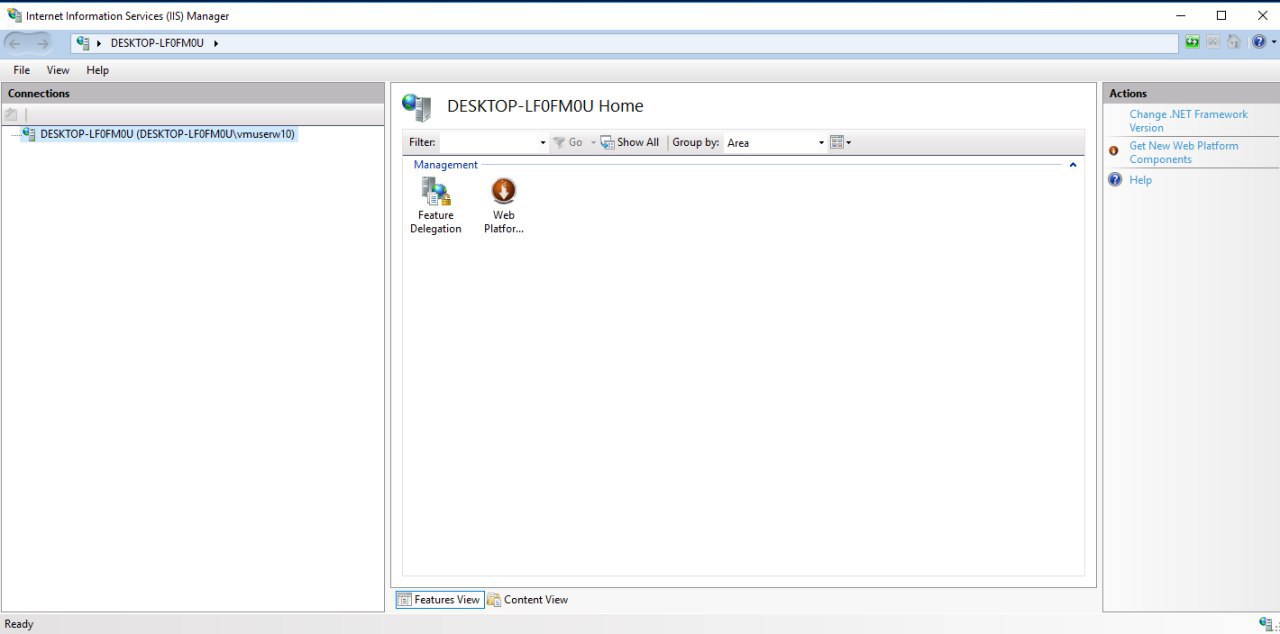Click Change .NET Framework Version link
This screenshot has height=634, width=1280.
1188,121
